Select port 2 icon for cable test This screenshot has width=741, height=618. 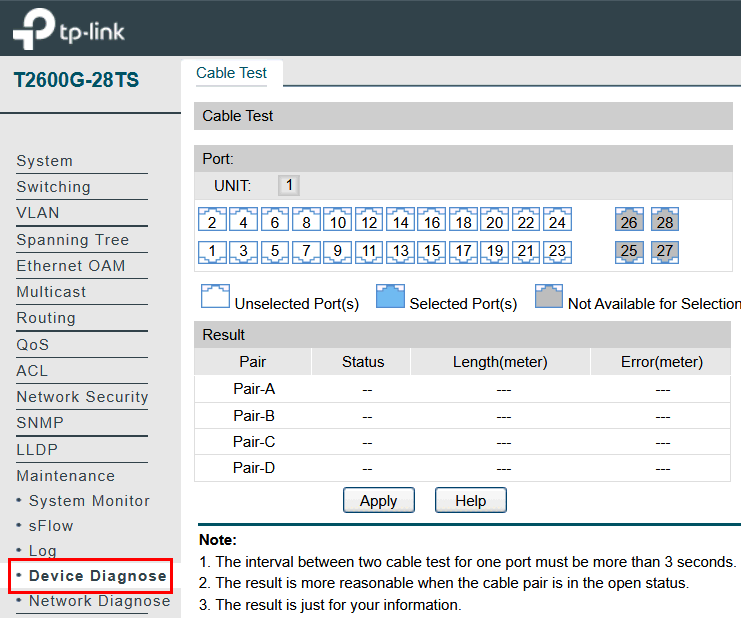213,221
